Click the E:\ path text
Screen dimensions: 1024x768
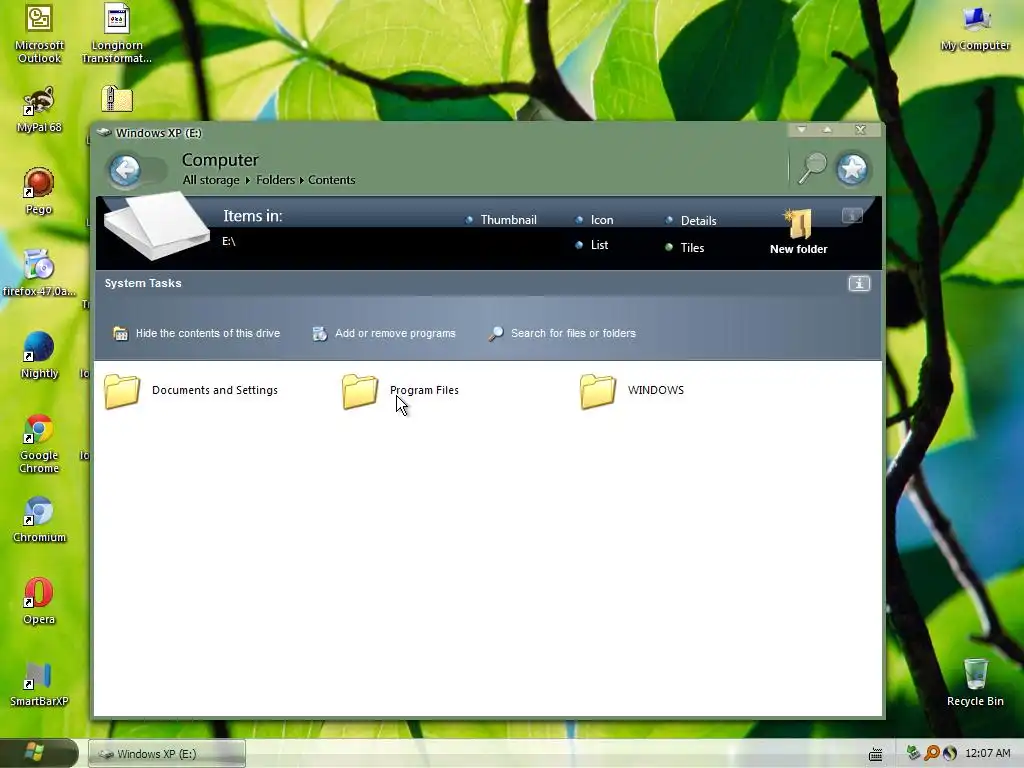[229, 242]
